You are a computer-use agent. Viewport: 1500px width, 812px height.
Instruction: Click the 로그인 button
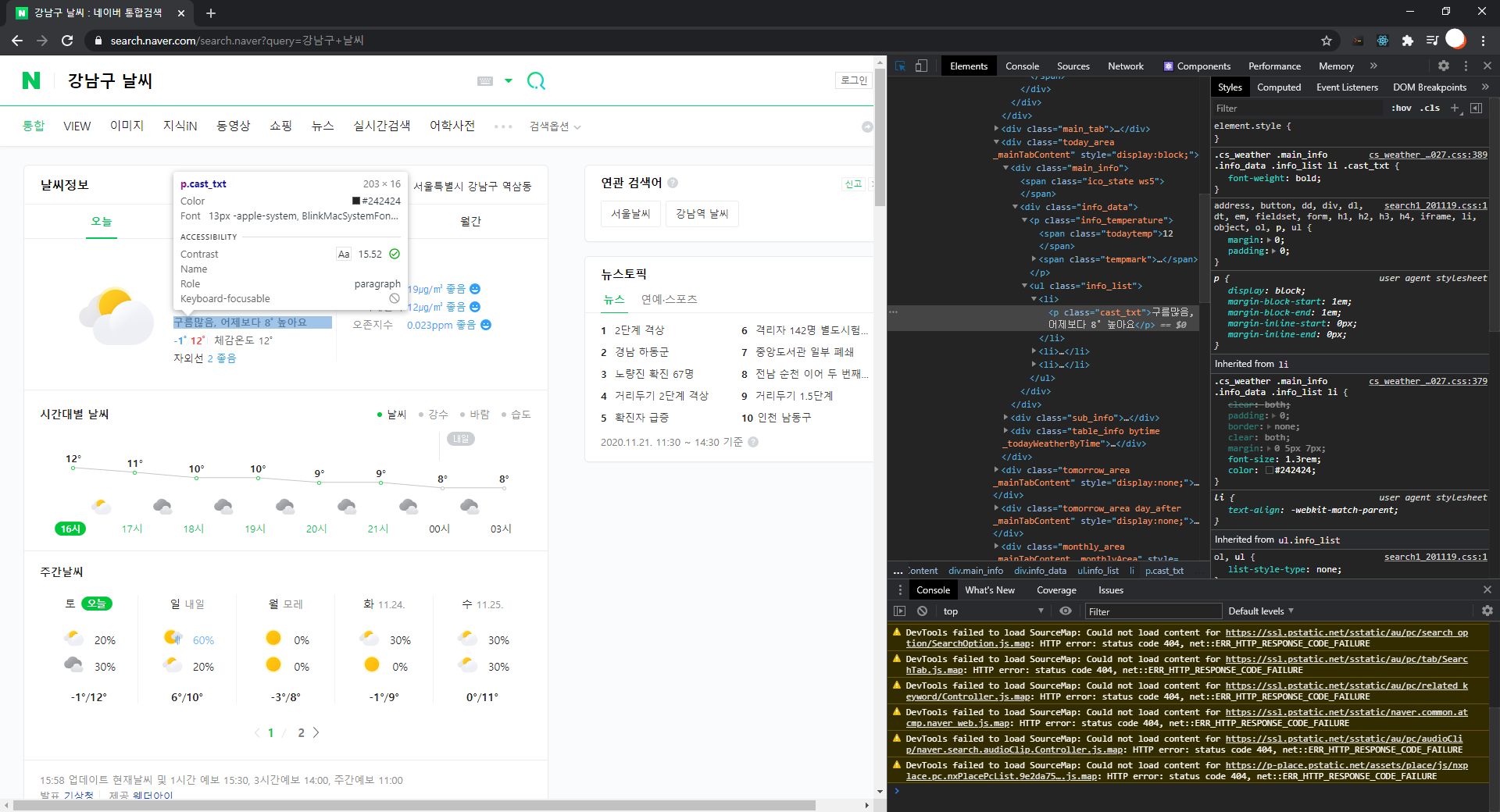click(x=854, y=80)
